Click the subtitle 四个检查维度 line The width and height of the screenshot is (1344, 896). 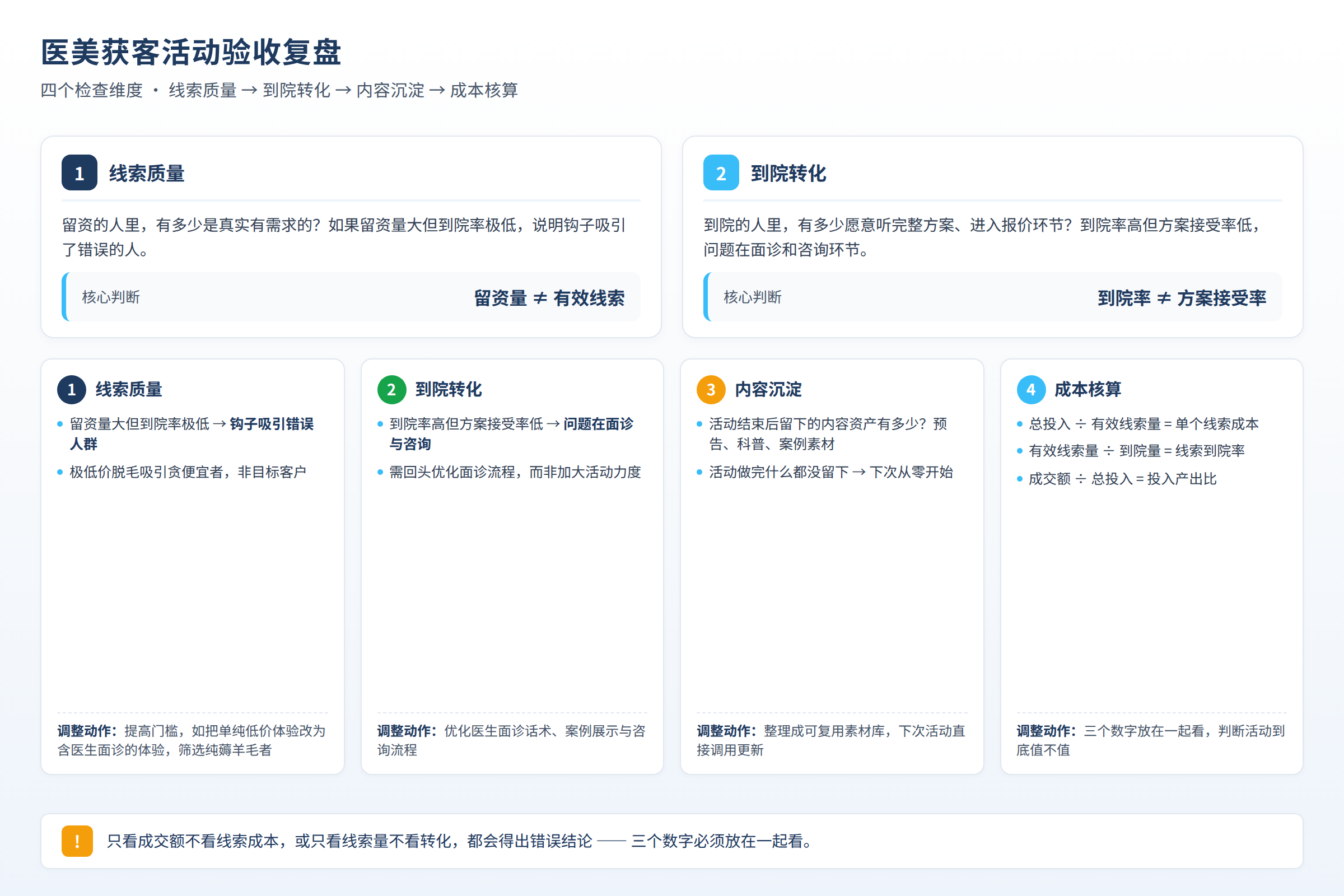[279, 90]
